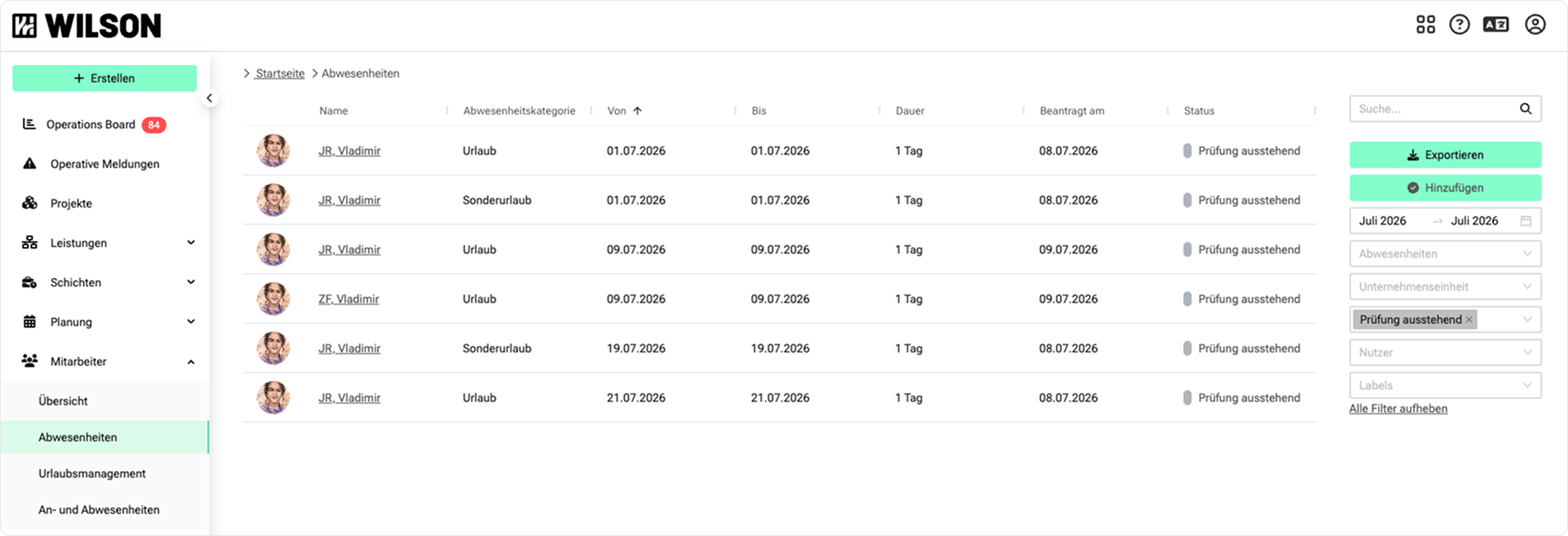This screenshot has width=1568, height=536.
Task: Remove the Prüfung ausstehend filter tag
Action: coord(1468,319)
